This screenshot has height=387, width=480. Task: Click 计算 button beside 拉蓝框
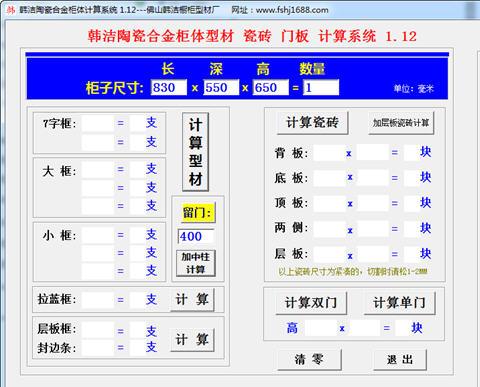(192, 299)
